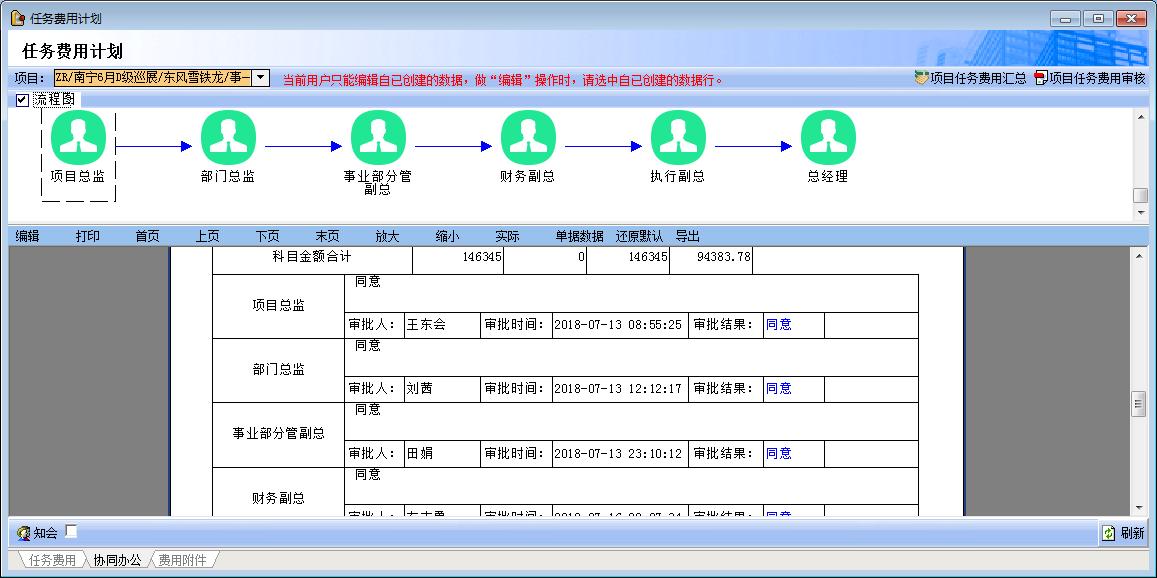Select the 部门总监 workflow node icon
Image resolution: width=1157 pixels, height=578 pixels.
point(228,138)
